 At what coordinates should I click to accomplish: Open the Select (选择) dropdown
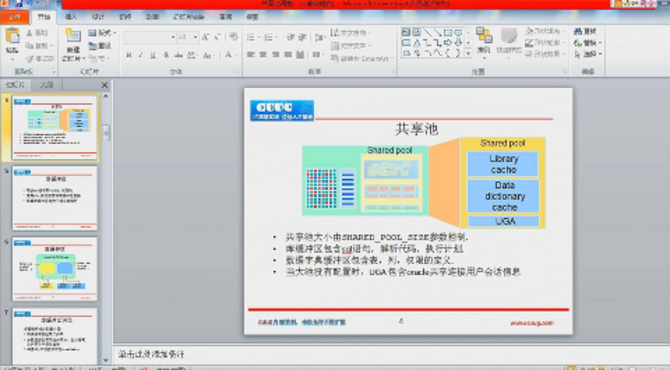(x=588, y=54)
